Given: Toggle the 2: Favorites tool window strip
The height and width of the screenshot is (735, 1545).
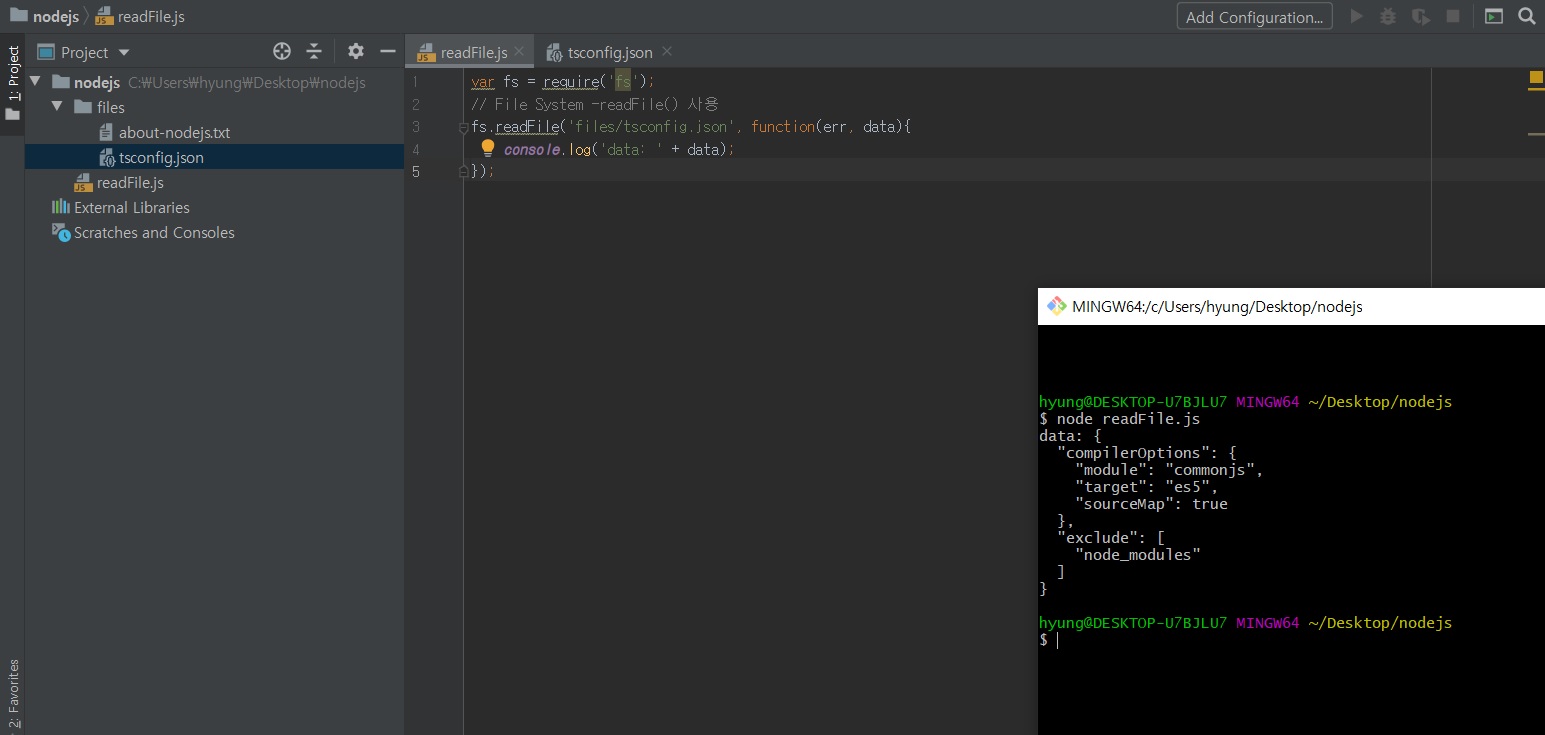Looking at the screenshot, I should tap(13, 694).
